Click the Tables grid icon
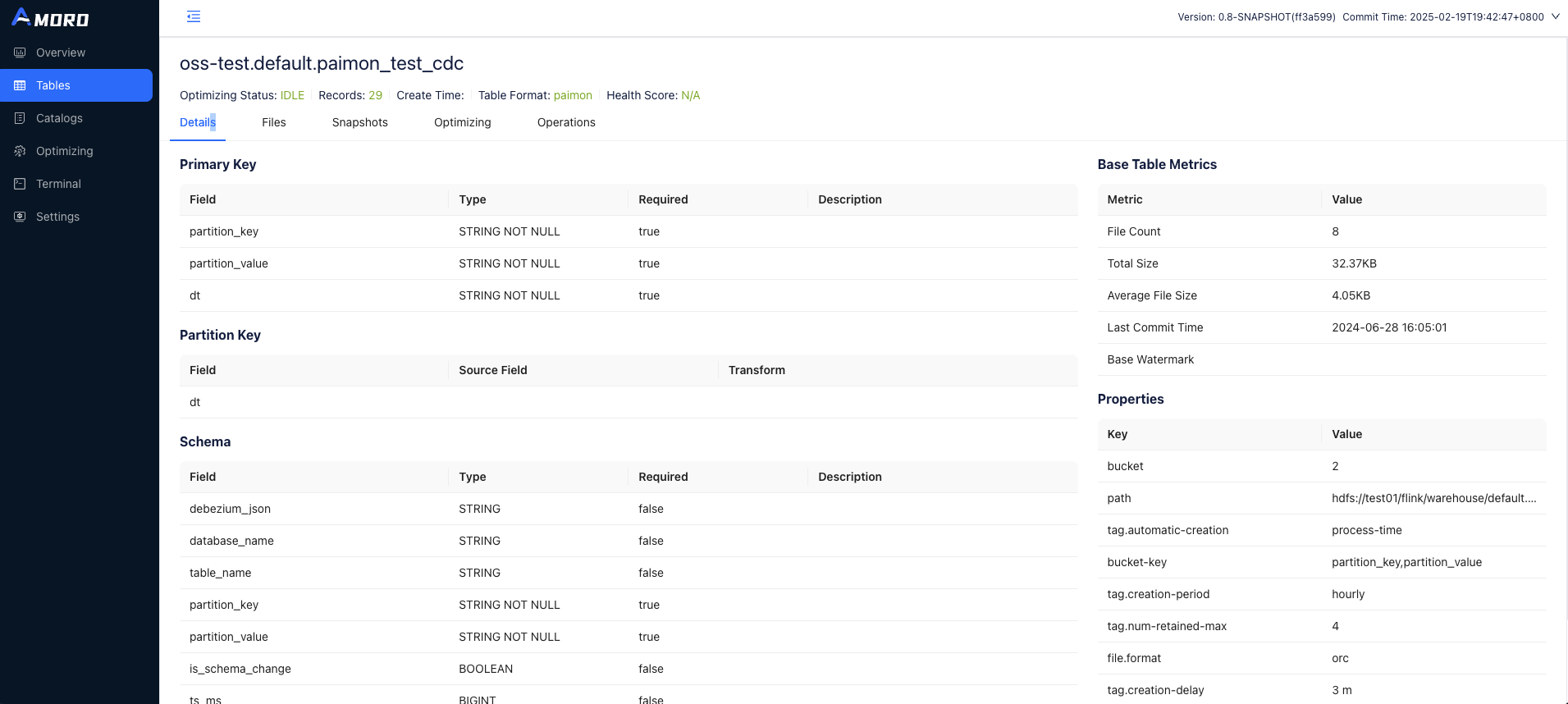Screen dimensions: 1568x704 coord(20,85)
